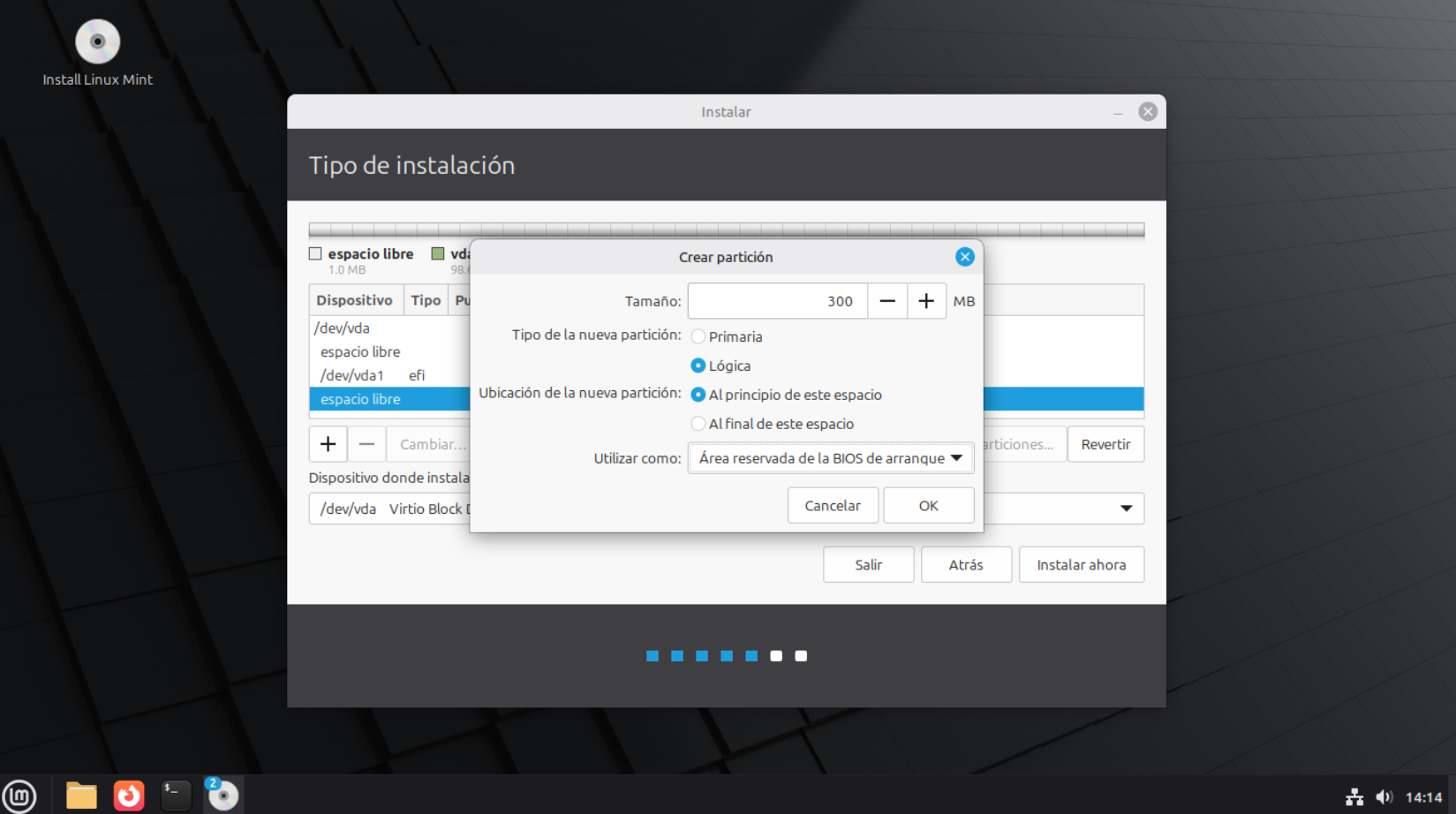Viewport: 1456px width, 814px height.
Task: Open the network status tray icon
Action: pyautogui.click(x=1354, y=797)
